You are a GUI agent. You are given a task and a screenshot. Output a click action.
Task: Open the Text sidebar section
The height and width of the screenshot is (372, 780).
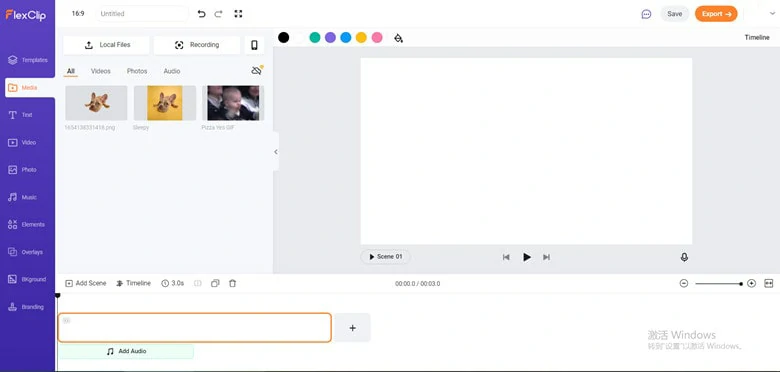click(21, 115)
